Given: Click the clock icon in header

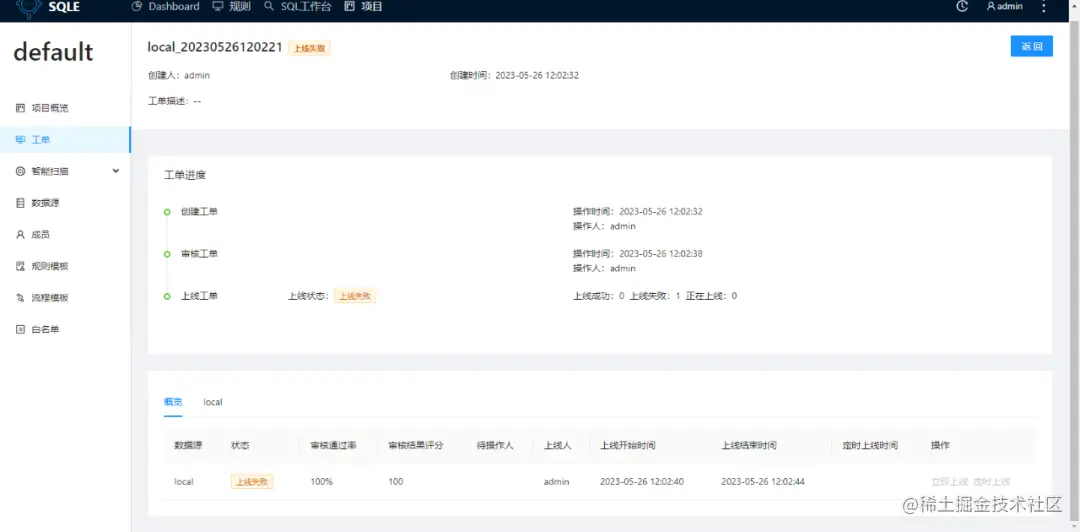Looking at the screenshot, I should tap(963, 6).
